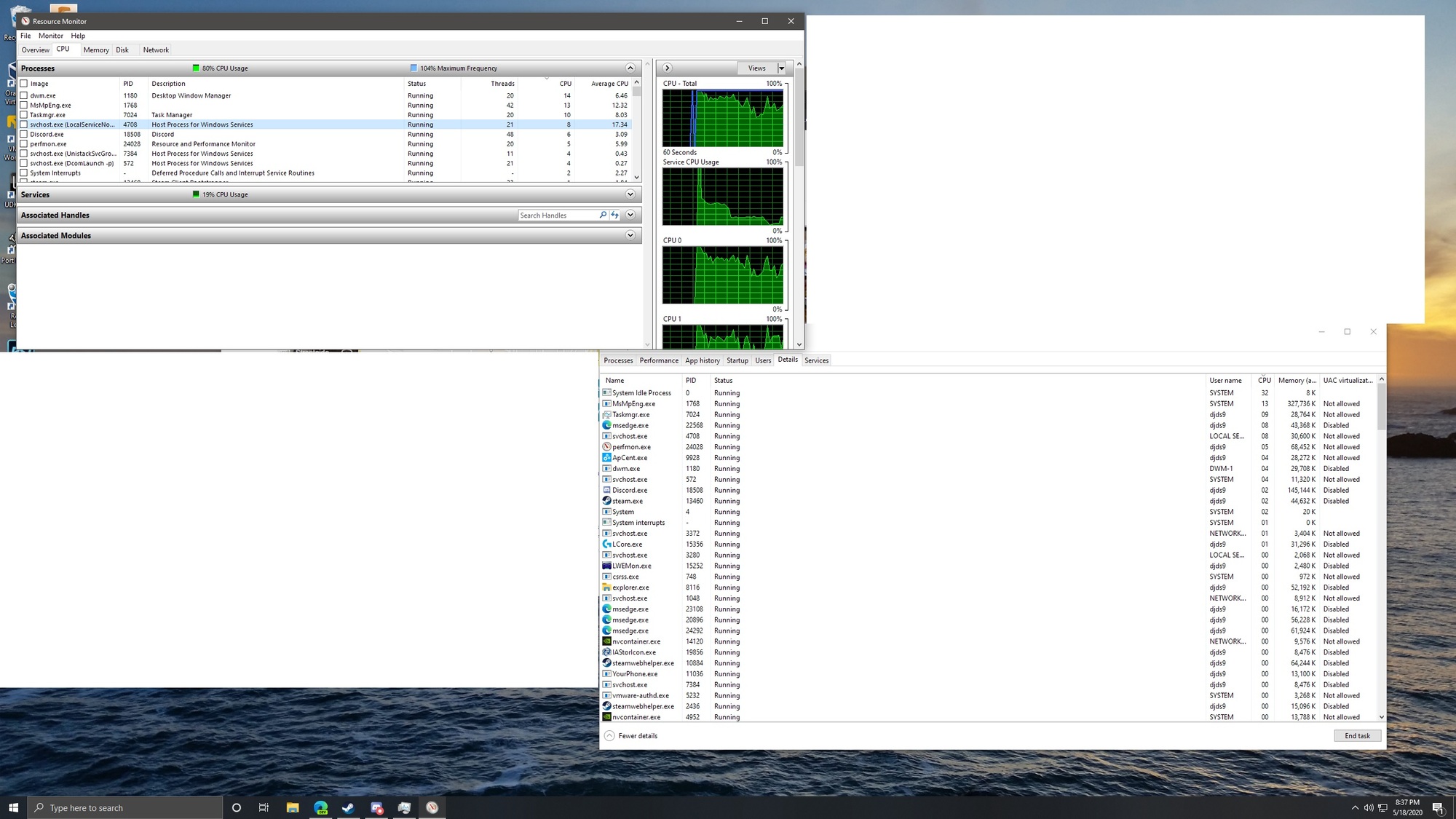Open Cortana circle on taskbar
Image resolution: width=1456 pixels, height=819 pixels.
(x=236, y=807)
